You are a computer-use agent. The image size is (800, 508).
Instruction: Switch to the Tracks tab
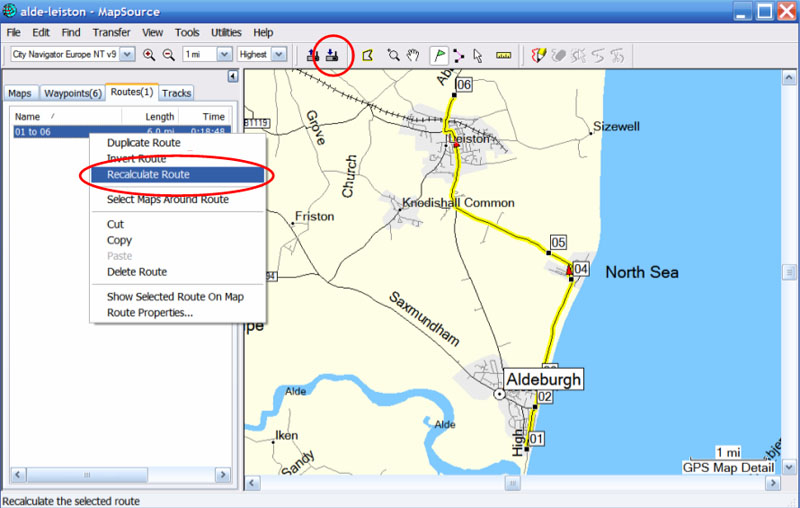(x=177, y=93)
